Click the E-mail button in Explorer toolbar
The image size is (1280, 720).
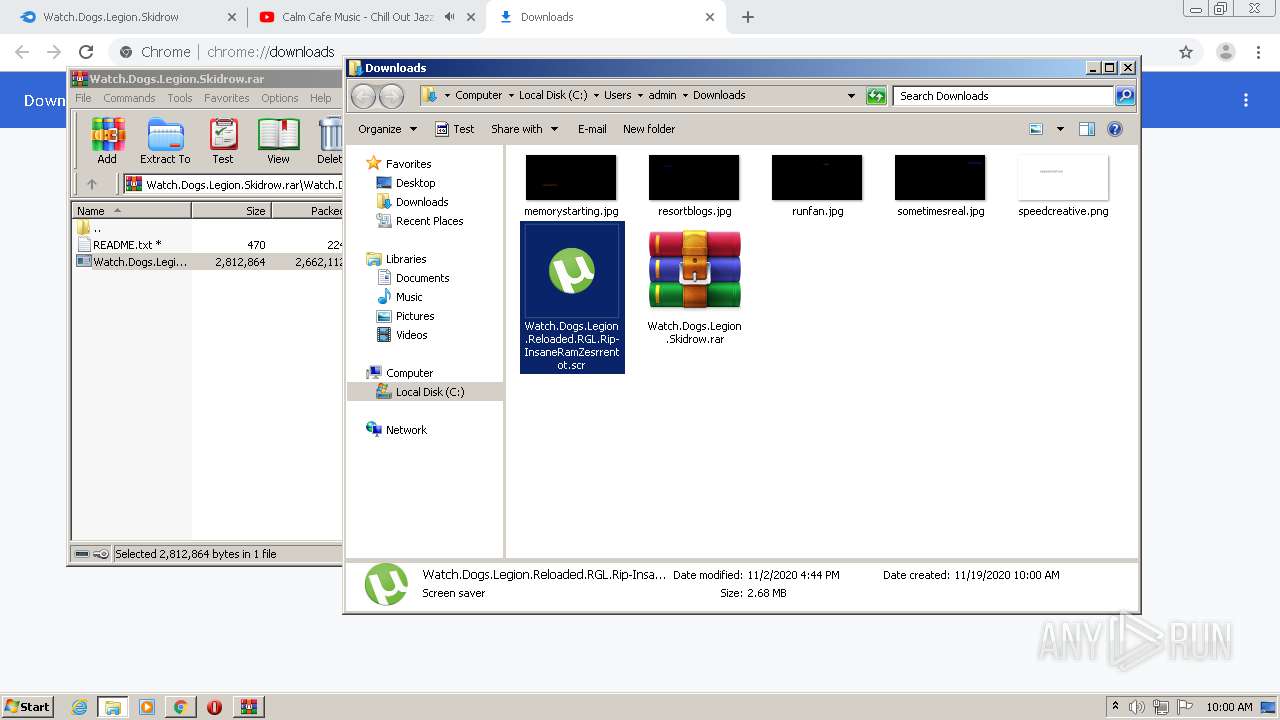pos(592,129)
